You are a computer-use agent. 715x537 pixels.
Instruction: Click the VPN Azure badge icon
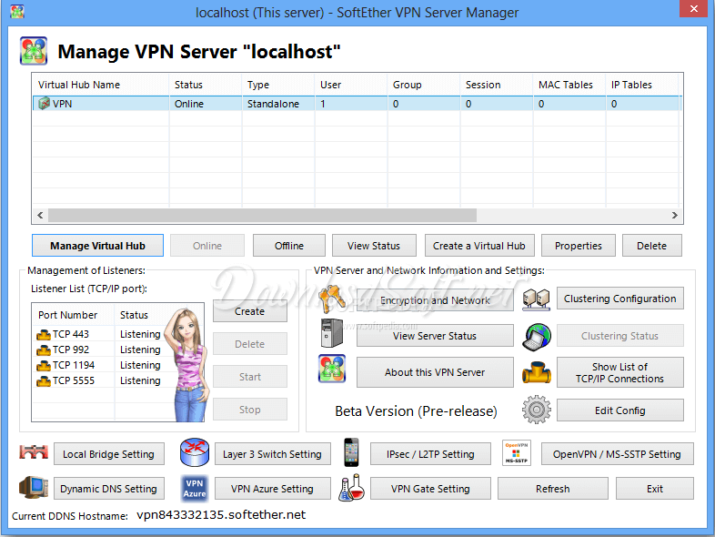click(x=195, y=488)
